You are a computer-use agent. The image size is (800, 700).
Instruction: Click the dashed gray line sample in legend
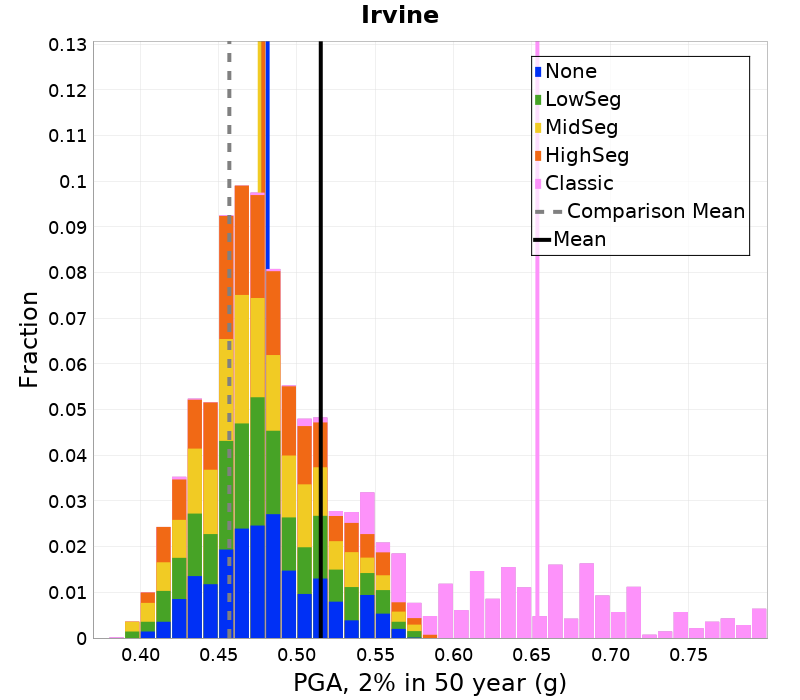(x=548, y=212)
